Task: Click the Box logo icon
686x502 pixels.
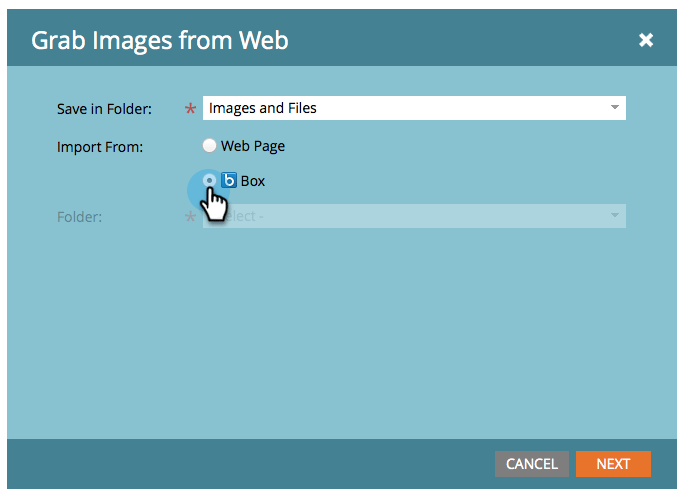Action: 229,181
